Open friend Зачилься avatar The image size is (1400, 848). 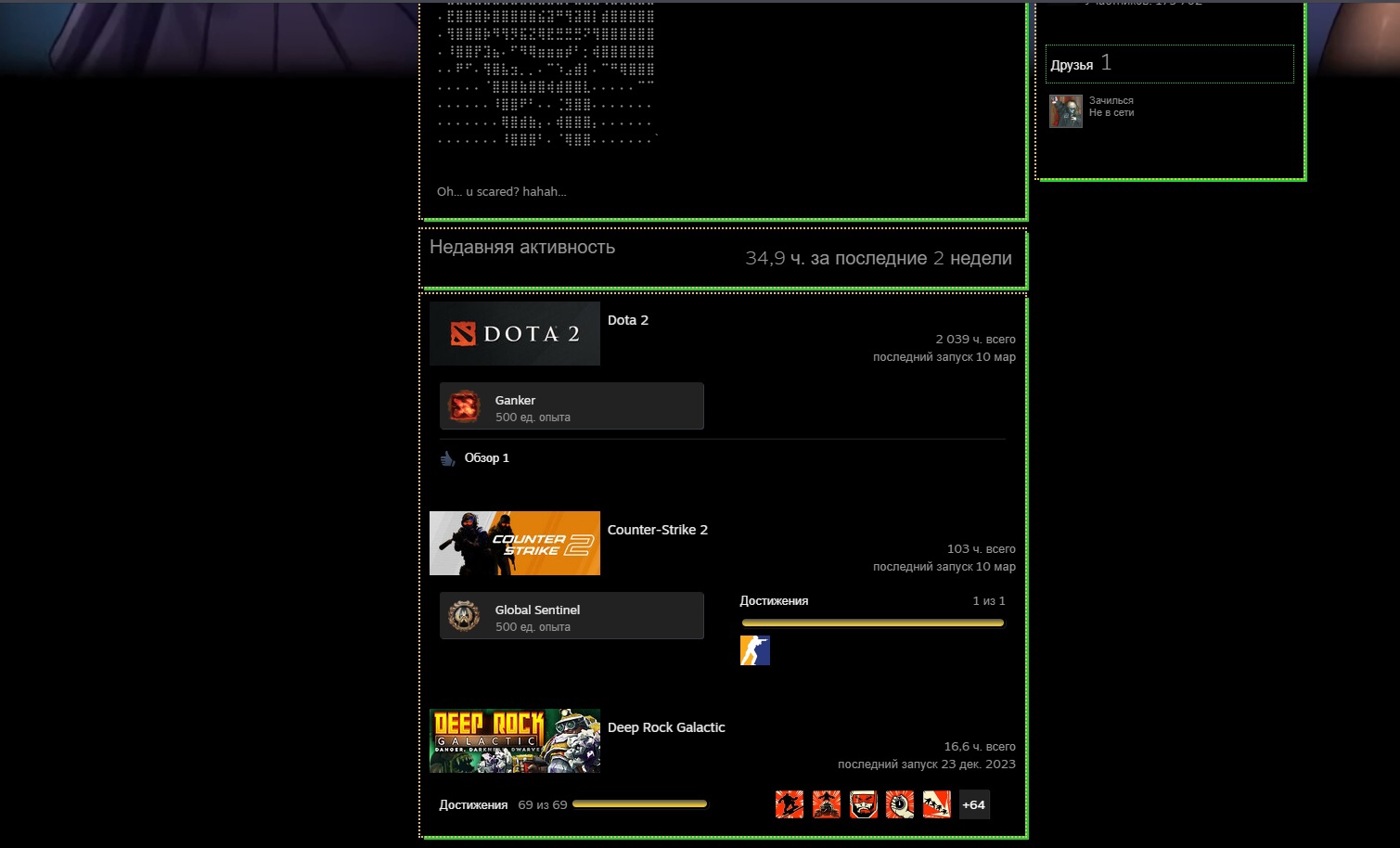click(1066, 111)
